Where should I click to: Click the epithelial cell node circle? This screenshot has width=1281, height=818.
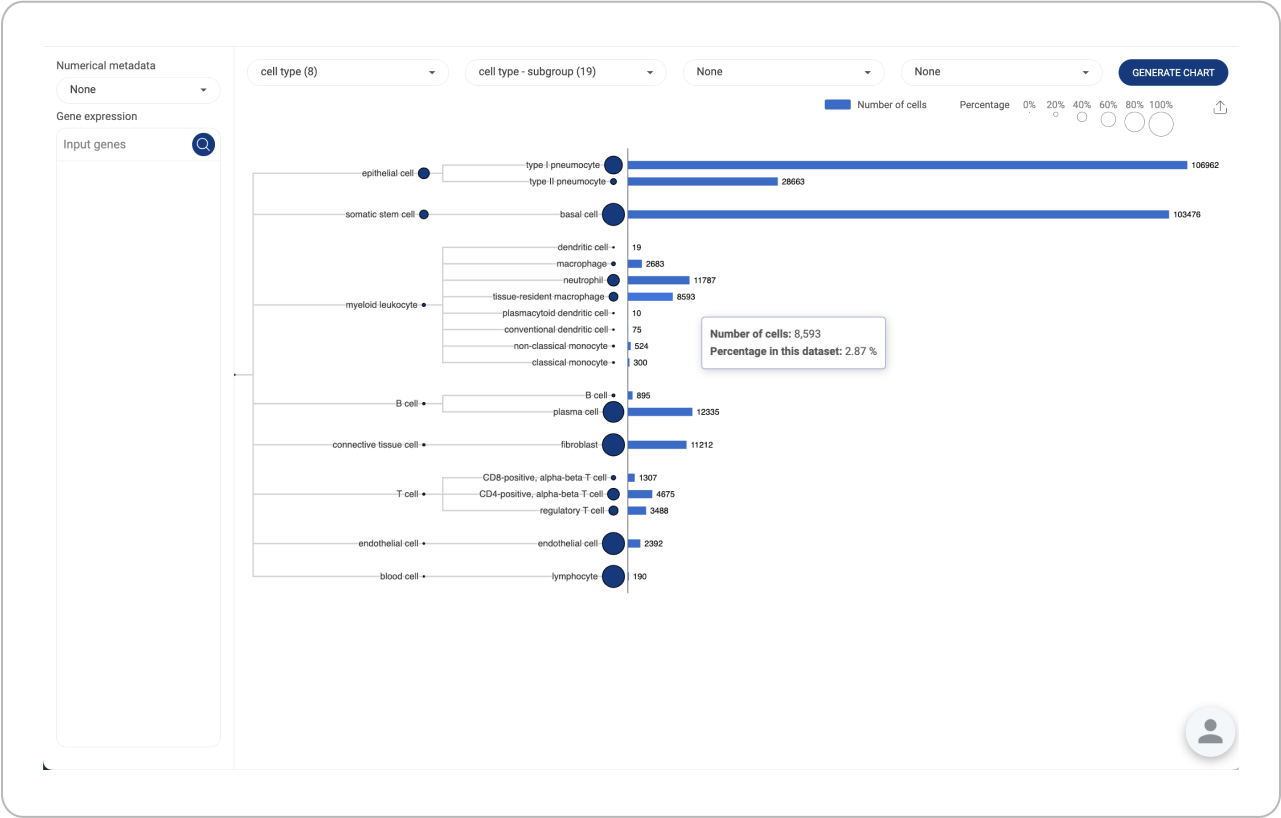[424, 173]
